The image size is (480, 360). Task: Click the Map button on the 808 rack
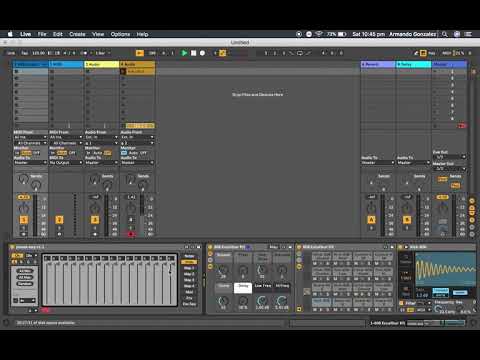273,247
